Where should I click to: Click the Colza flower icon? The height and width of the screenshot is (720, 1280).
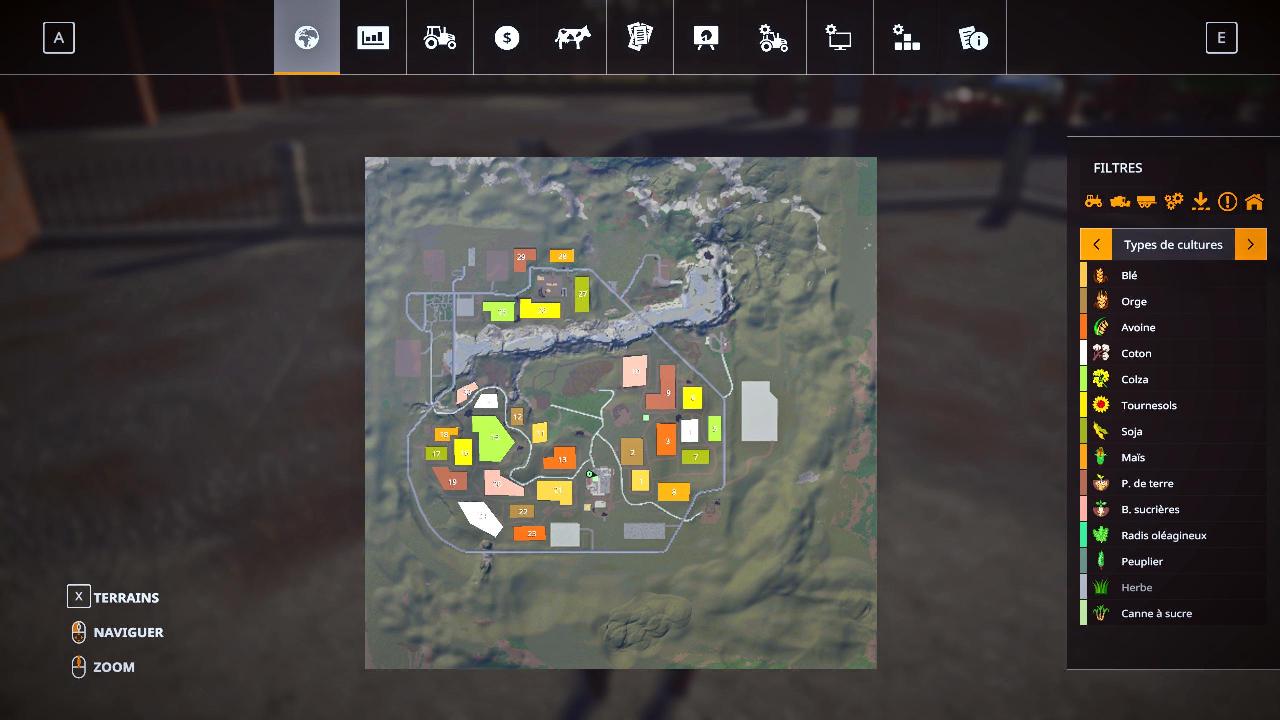(x=1101, y=379)
